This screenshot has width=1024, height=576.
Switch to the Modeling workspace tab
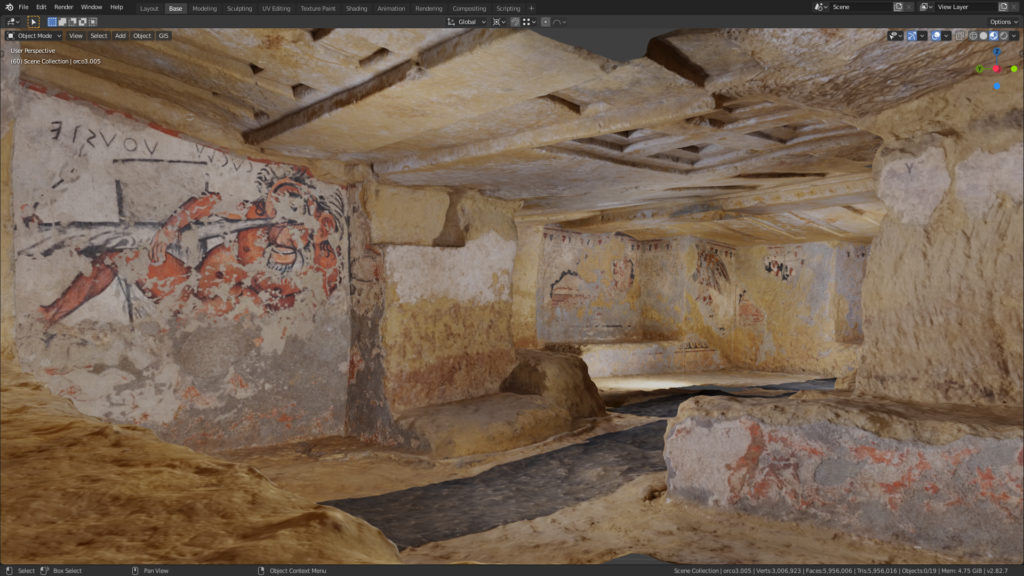pos(204,8)
